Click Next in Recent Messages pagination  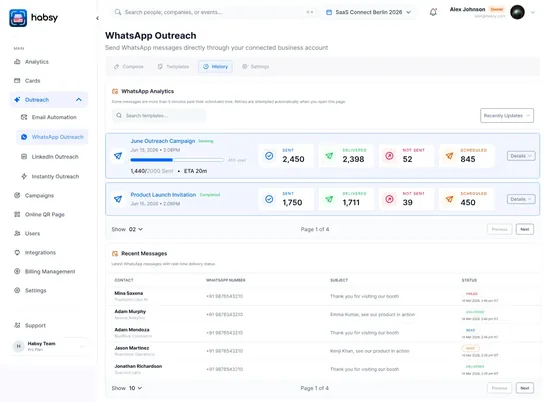tap(525, 388)
